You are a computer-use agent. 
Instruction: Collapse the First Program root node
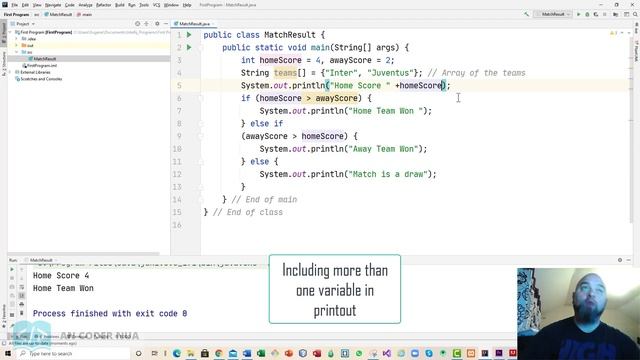[11, 32]
